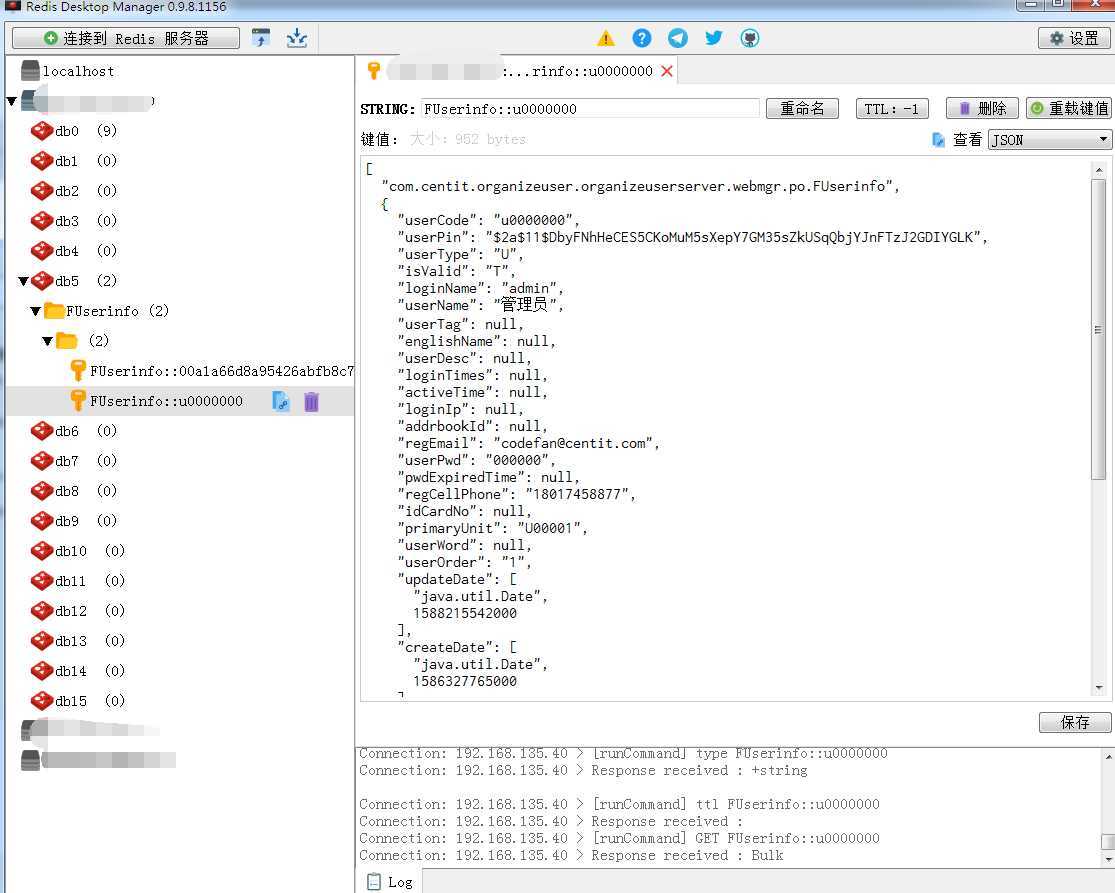
Task: Close the rinfo::u0000000 key tab
Action: tap(666, 71)
